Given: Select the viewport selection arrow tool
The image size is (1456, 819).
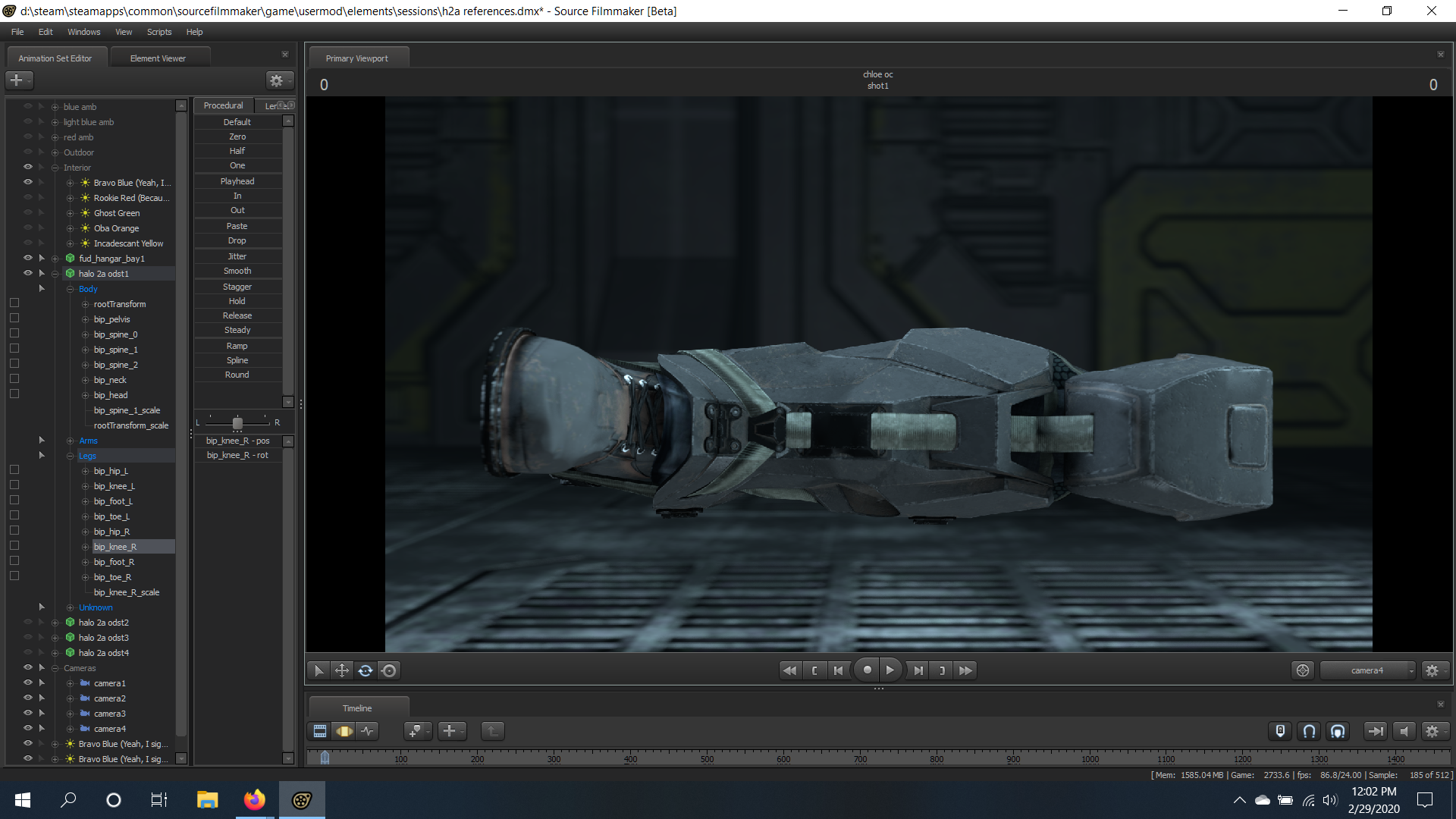Looking at the screenshot, I should (x=318, y=670).
